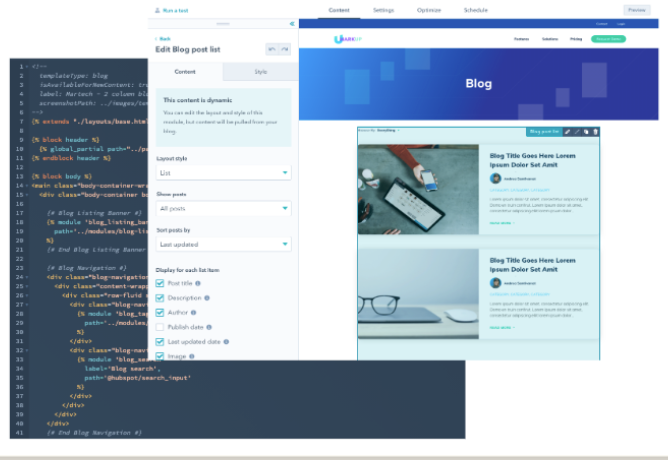Uncheck the Description checkbox

(160, 298)
